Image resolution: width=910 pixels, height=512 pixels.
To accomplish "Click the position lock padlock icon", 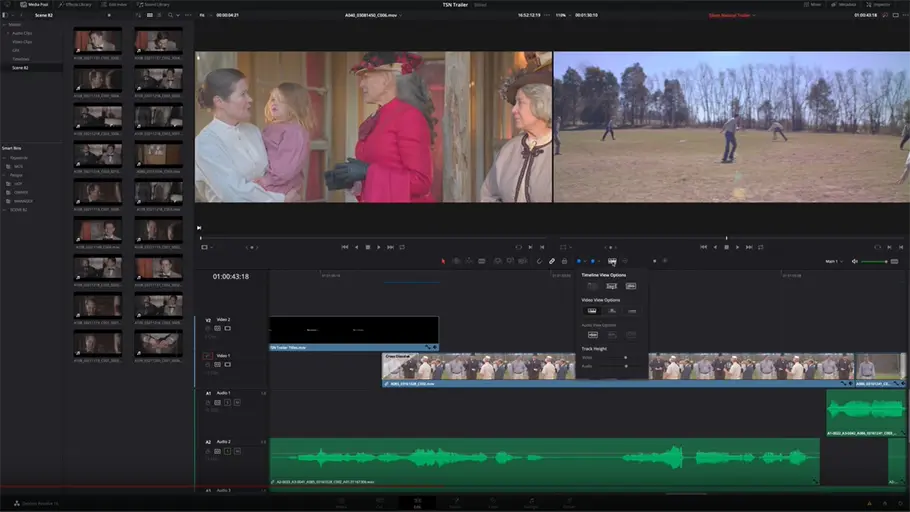I will [x=565, y=261].
